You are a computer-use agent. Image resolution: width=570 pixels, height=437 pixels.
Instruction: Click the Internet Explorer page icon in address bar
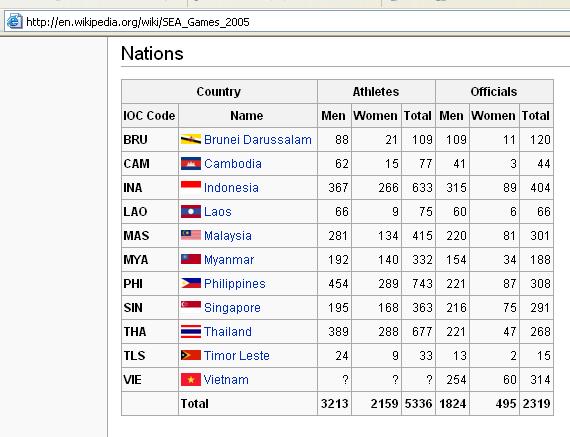coord(14,22)
